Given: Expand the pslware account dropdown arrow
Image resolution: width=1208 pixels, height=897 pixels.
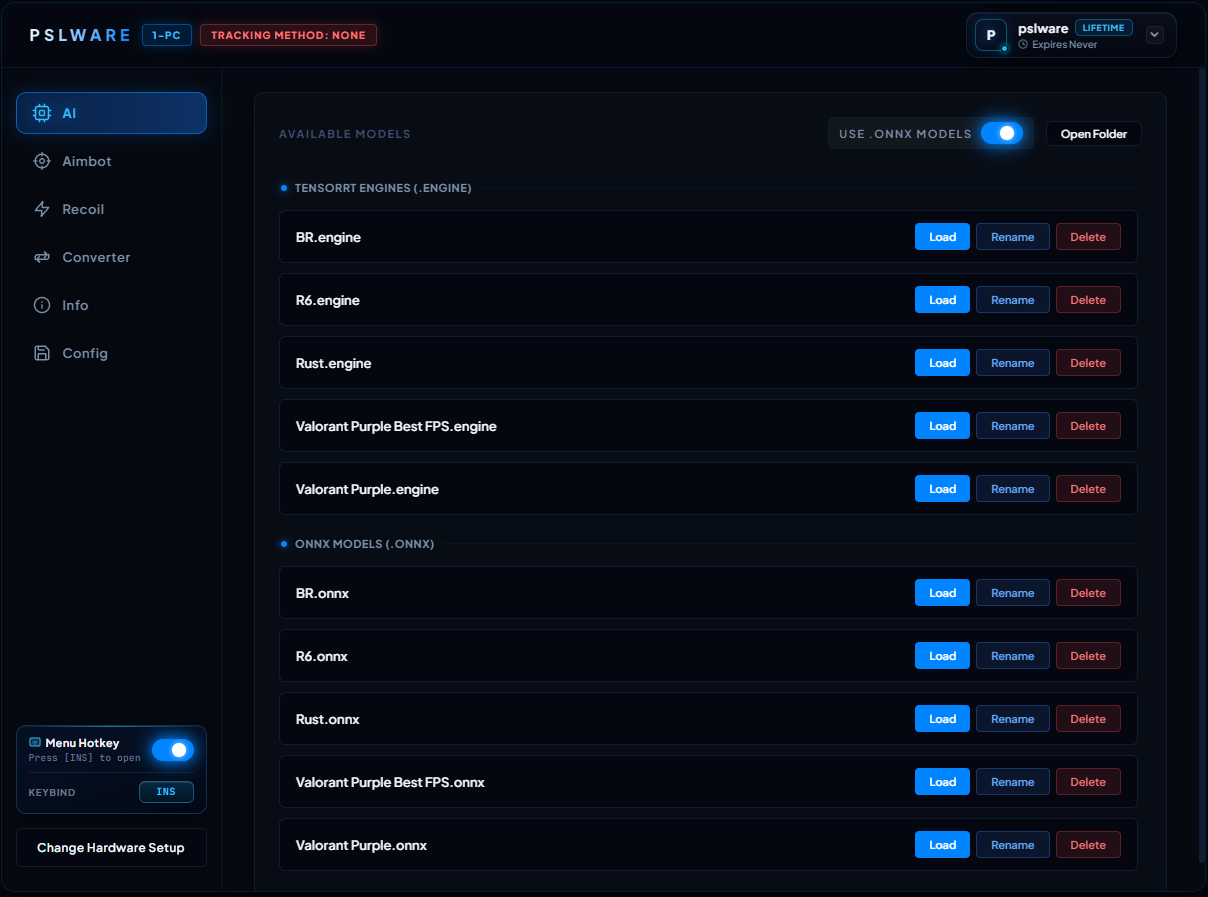Looking at the screenshot, I should [1154, 35].
